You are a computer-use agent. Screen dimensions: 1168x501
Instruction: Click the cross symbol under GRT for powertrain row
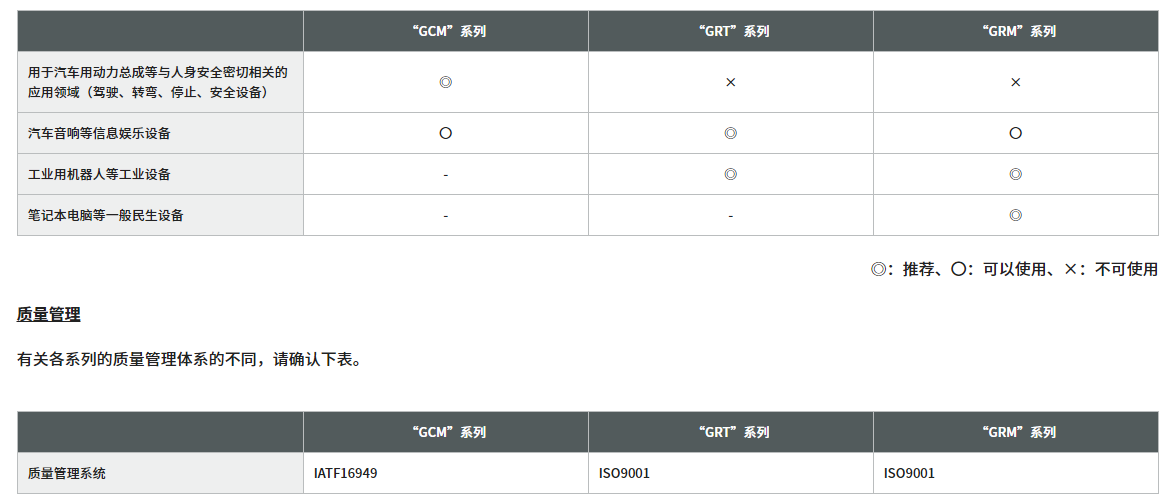[731, 82]
